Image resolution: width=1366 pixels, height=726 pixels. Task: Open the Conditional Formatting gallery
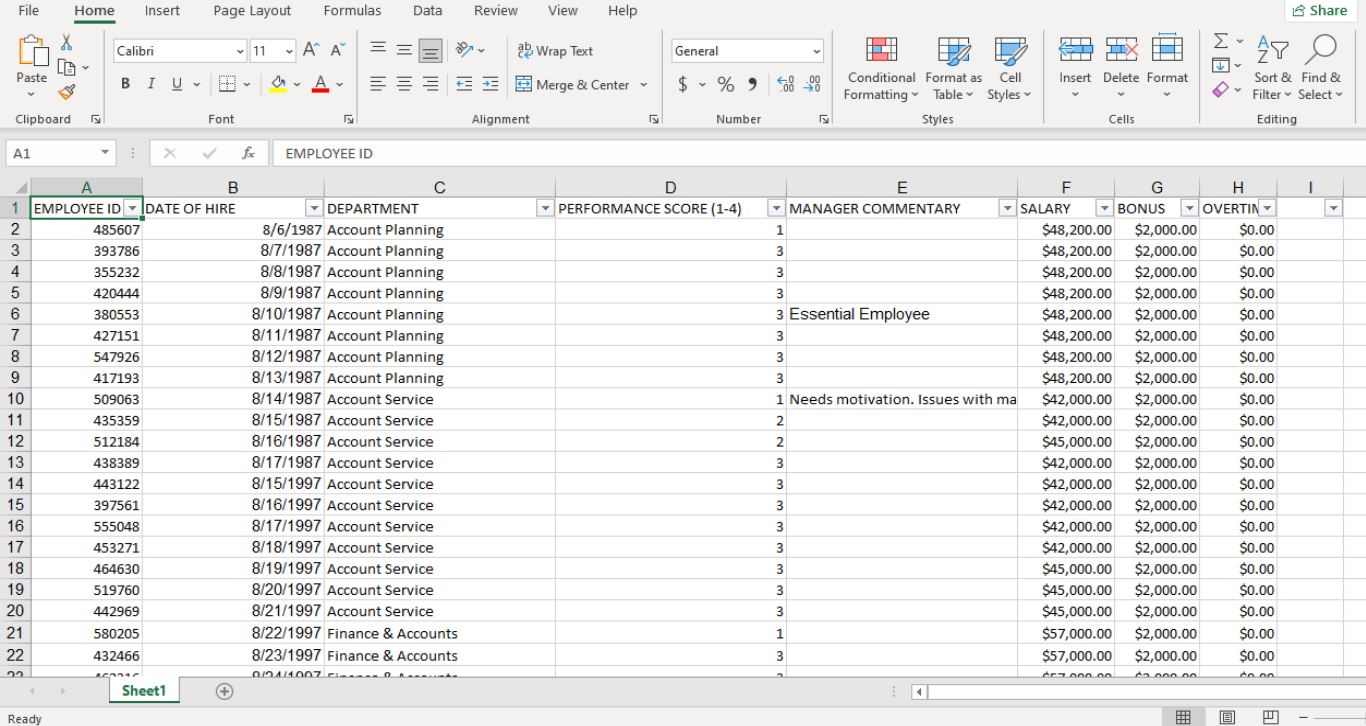tap(880, 68)
